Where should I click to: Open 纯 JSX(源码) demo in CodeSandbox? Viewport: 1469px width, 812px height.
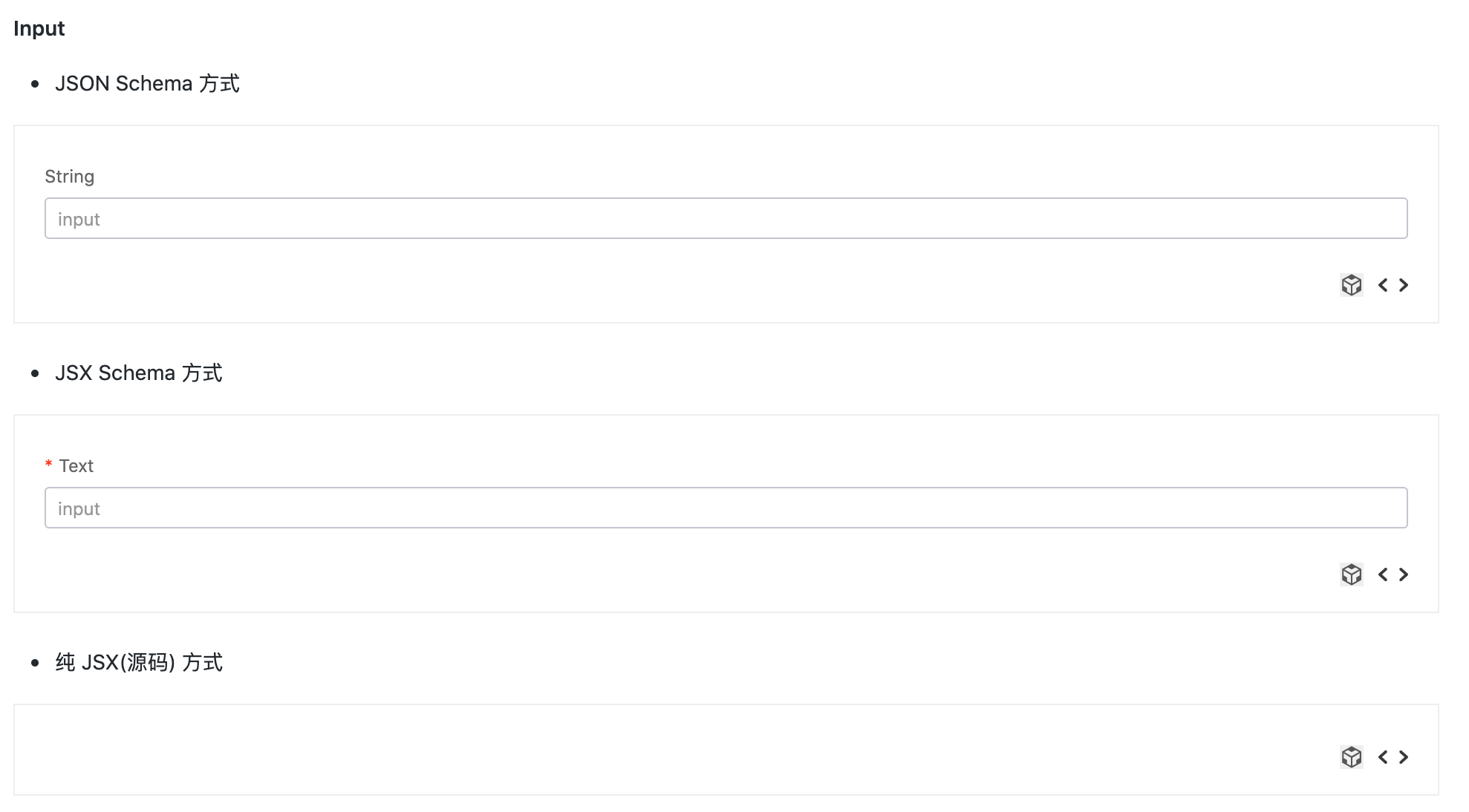coord(1352,757)
